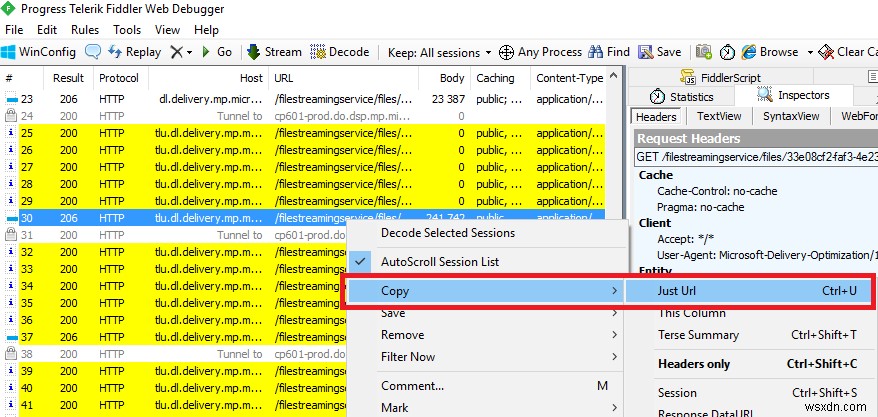
Task: Click the Clear Cache toolbar icon
Action: click(826, 52)
